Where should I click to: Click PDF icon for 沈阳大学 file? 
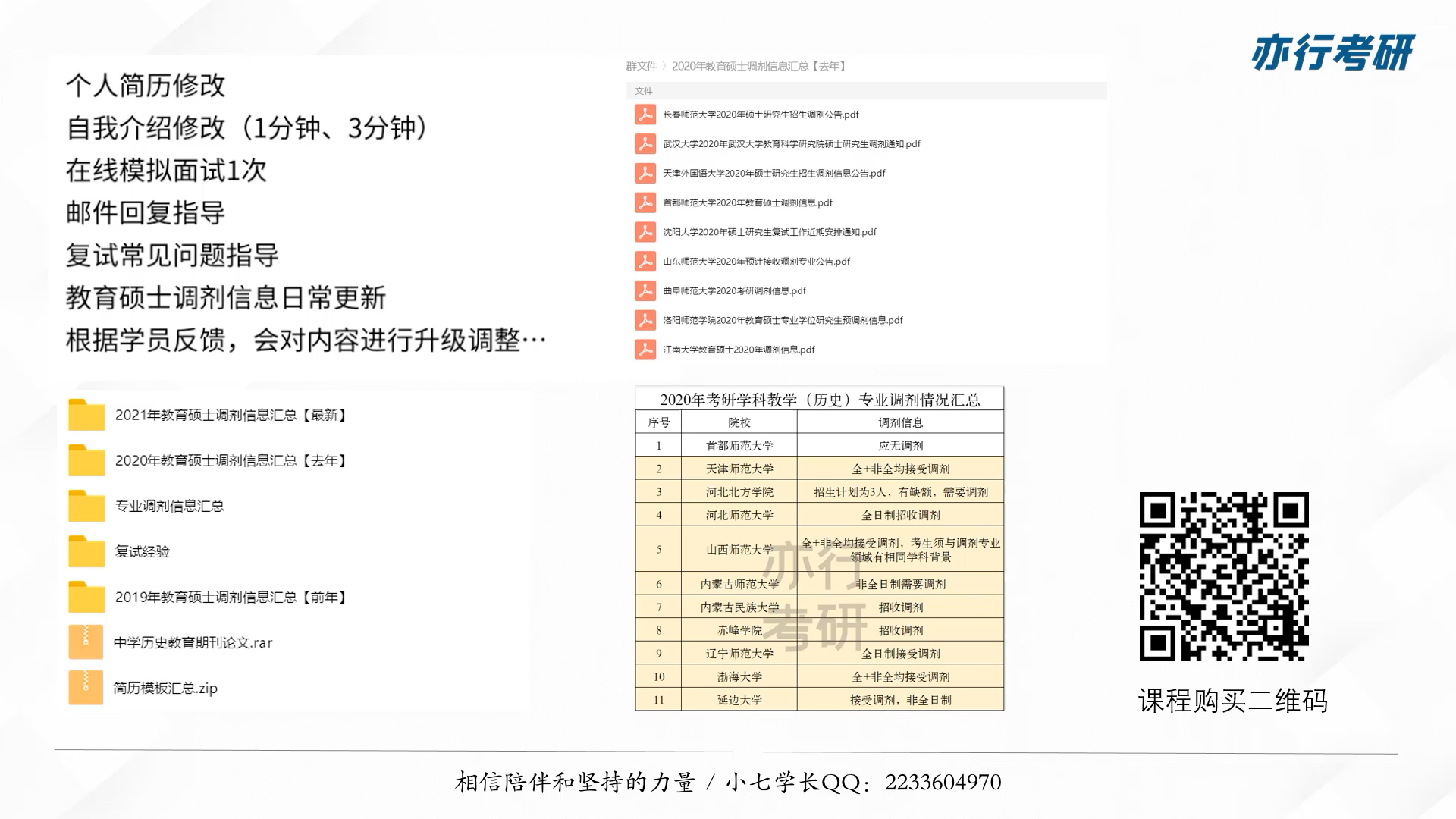coord(645,232)
